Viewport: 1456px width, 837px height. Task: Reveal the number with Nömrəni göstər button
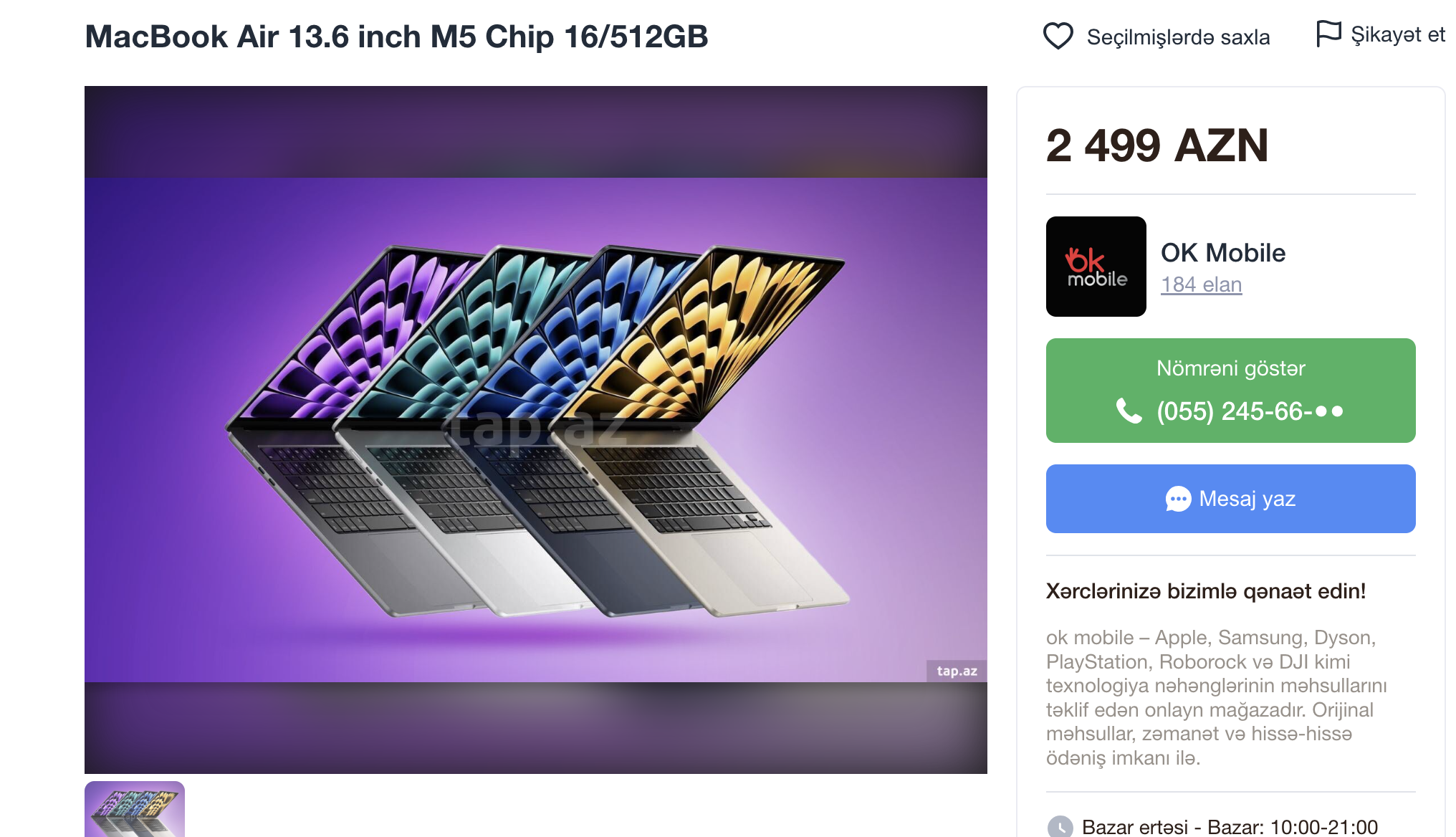point(1230,391)
